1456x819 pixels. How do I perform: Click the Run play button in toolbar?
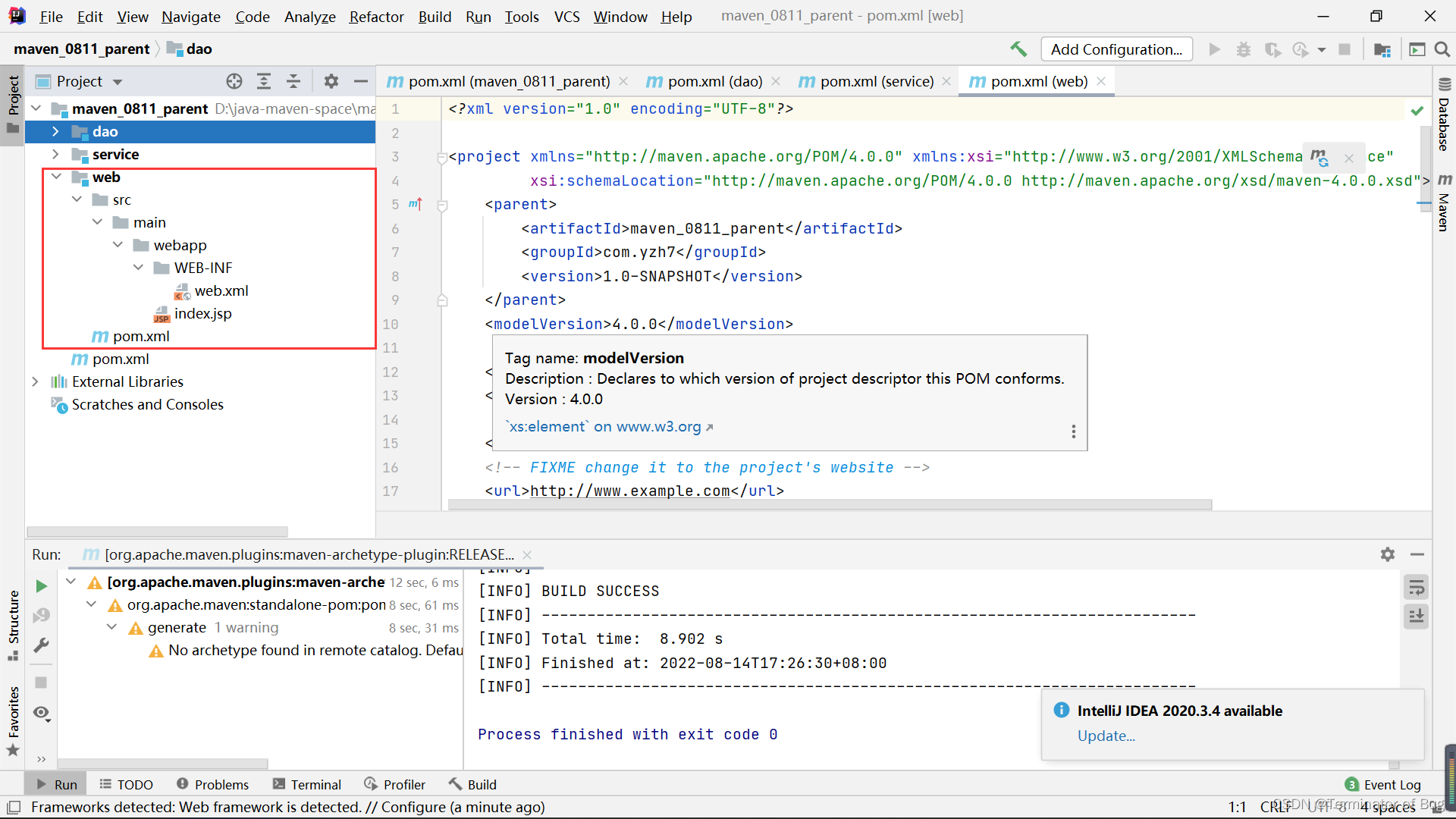click(x=1213, y=49)
